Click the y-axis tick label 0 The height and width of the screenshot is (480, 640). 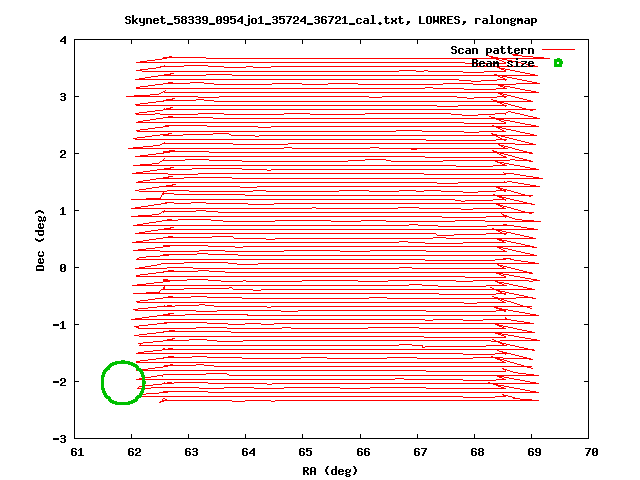[x=63, y=268]
